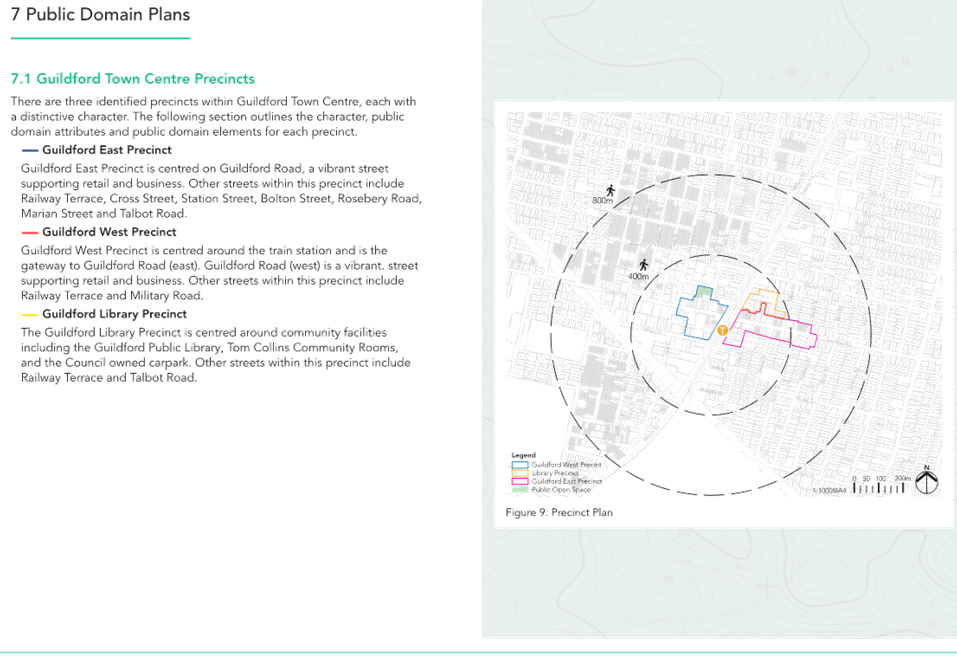Click the line starting 'Guildford East Precinct is centred'
The height and width of the screenshot is (661, 957).
coord(204,168)
